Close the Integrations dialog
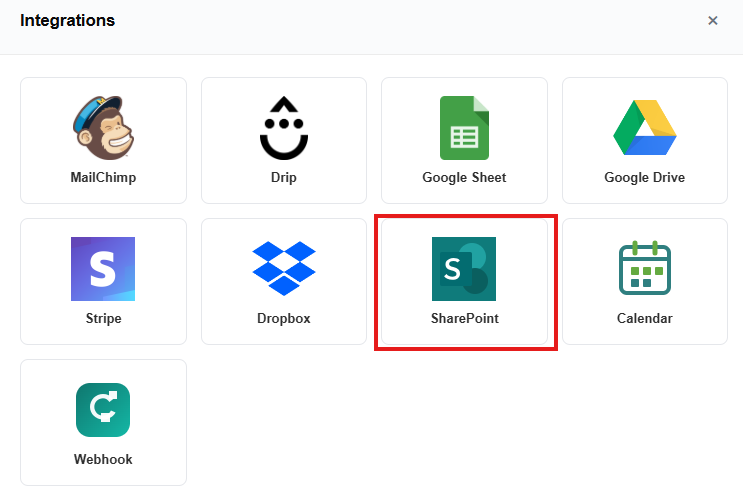Screen dimensions: 743x500 tap(713, 20)
